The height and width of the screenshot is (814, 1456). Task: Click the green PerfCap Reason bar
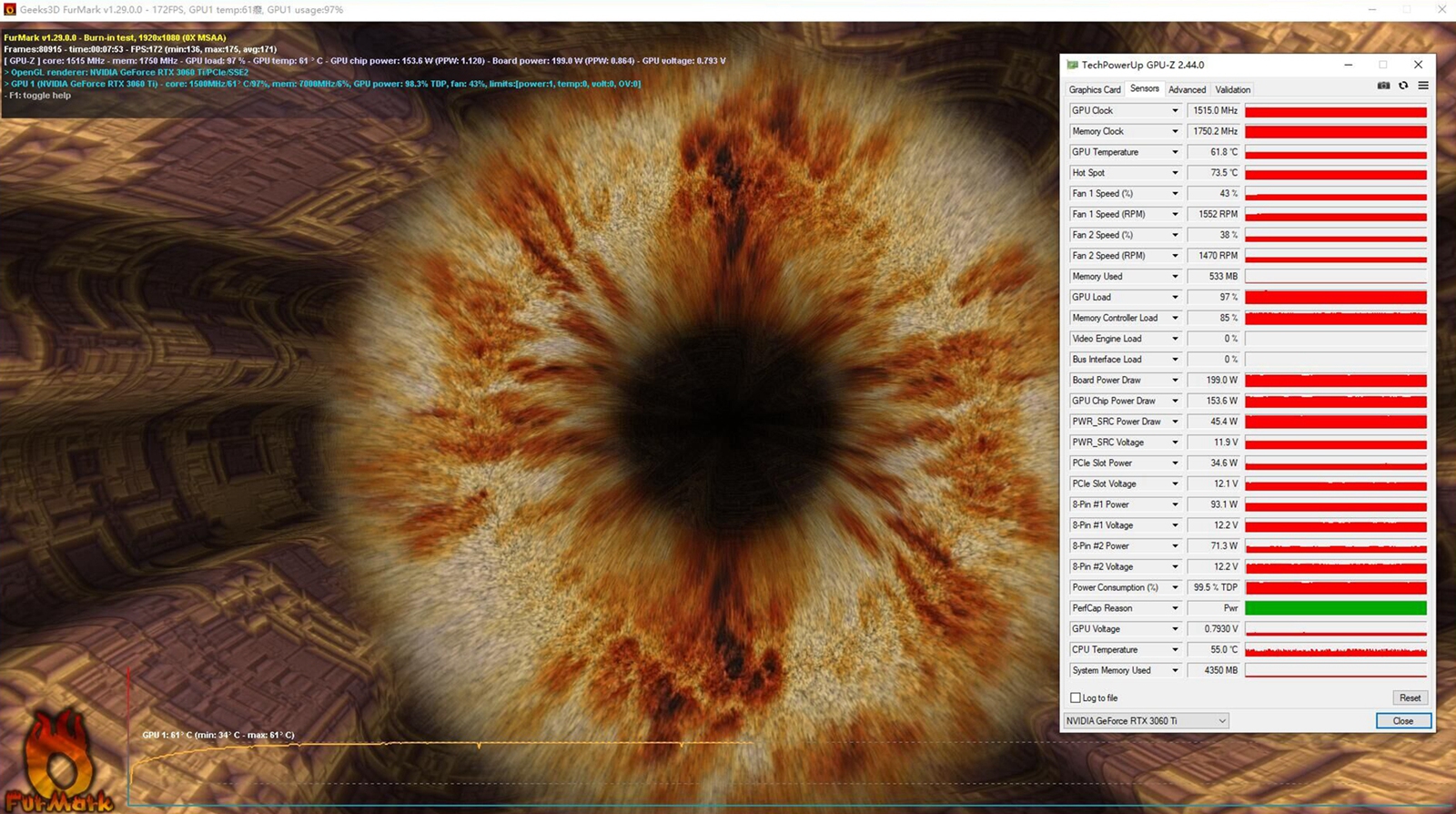[1336, 608]
